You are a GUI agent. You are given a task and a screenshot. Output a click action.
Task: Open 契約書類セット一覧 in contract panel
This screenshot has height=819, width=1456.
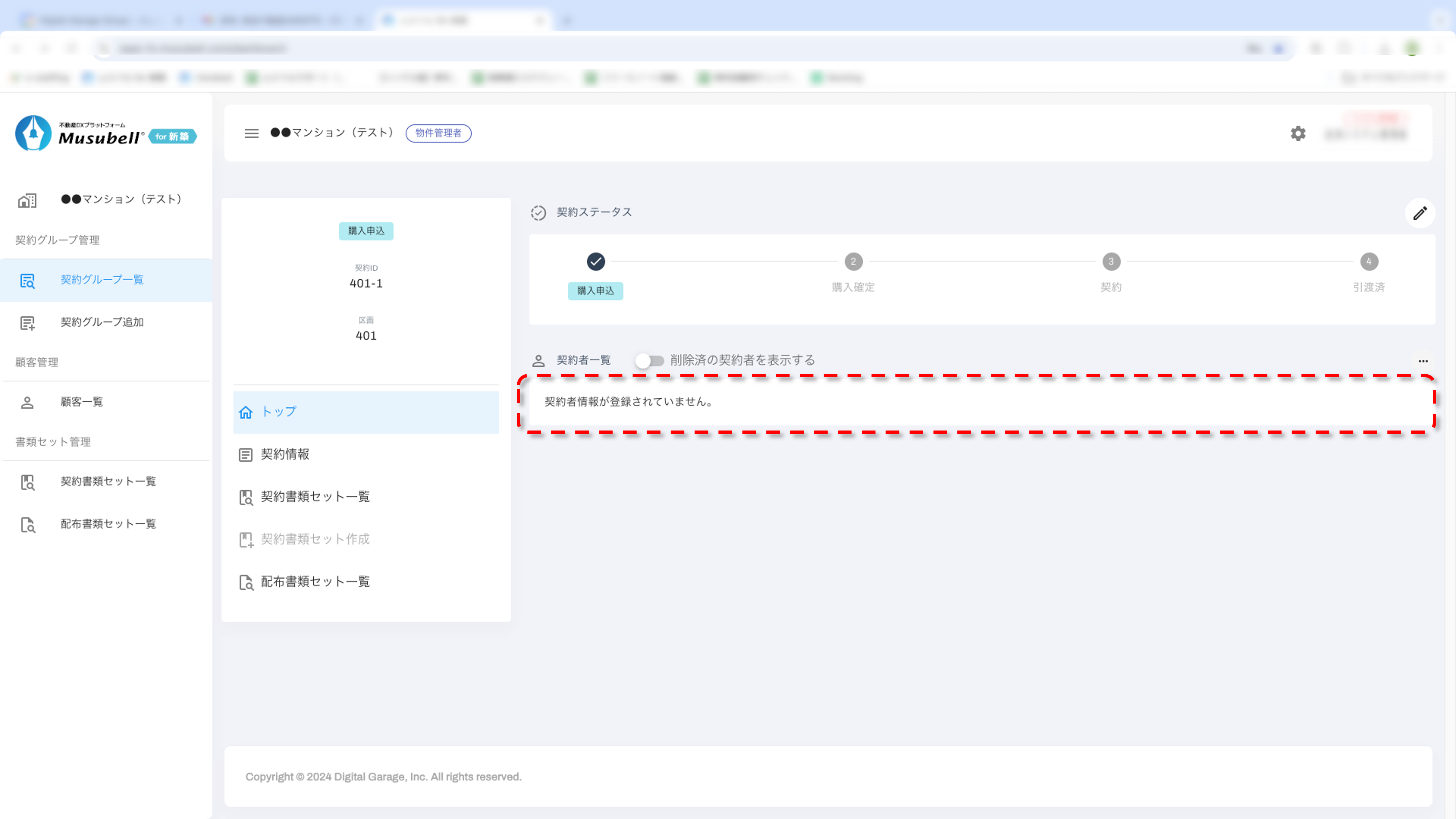click(315, 497)
